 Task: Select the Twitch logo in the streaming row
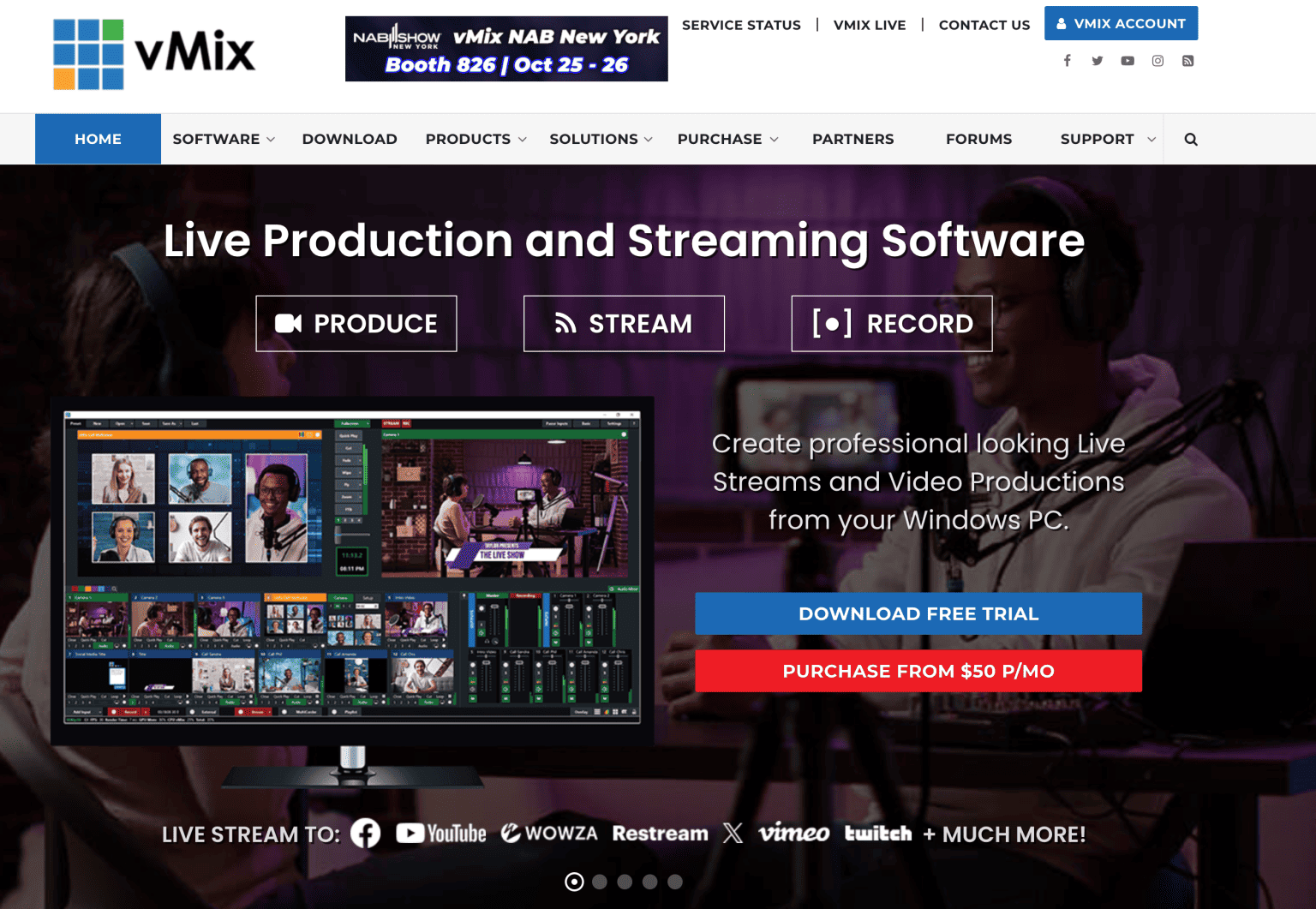[878, 833]
